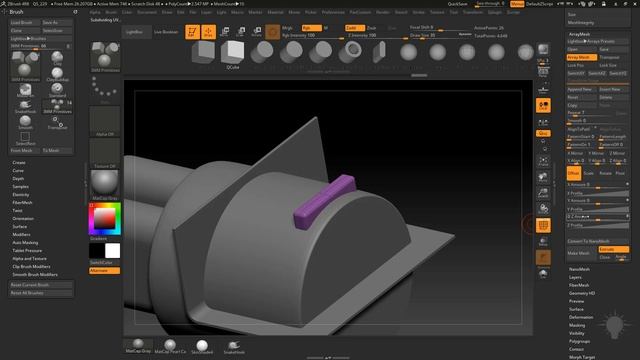
Task: Toggle the Alternate color button
Action: [104, 271]
